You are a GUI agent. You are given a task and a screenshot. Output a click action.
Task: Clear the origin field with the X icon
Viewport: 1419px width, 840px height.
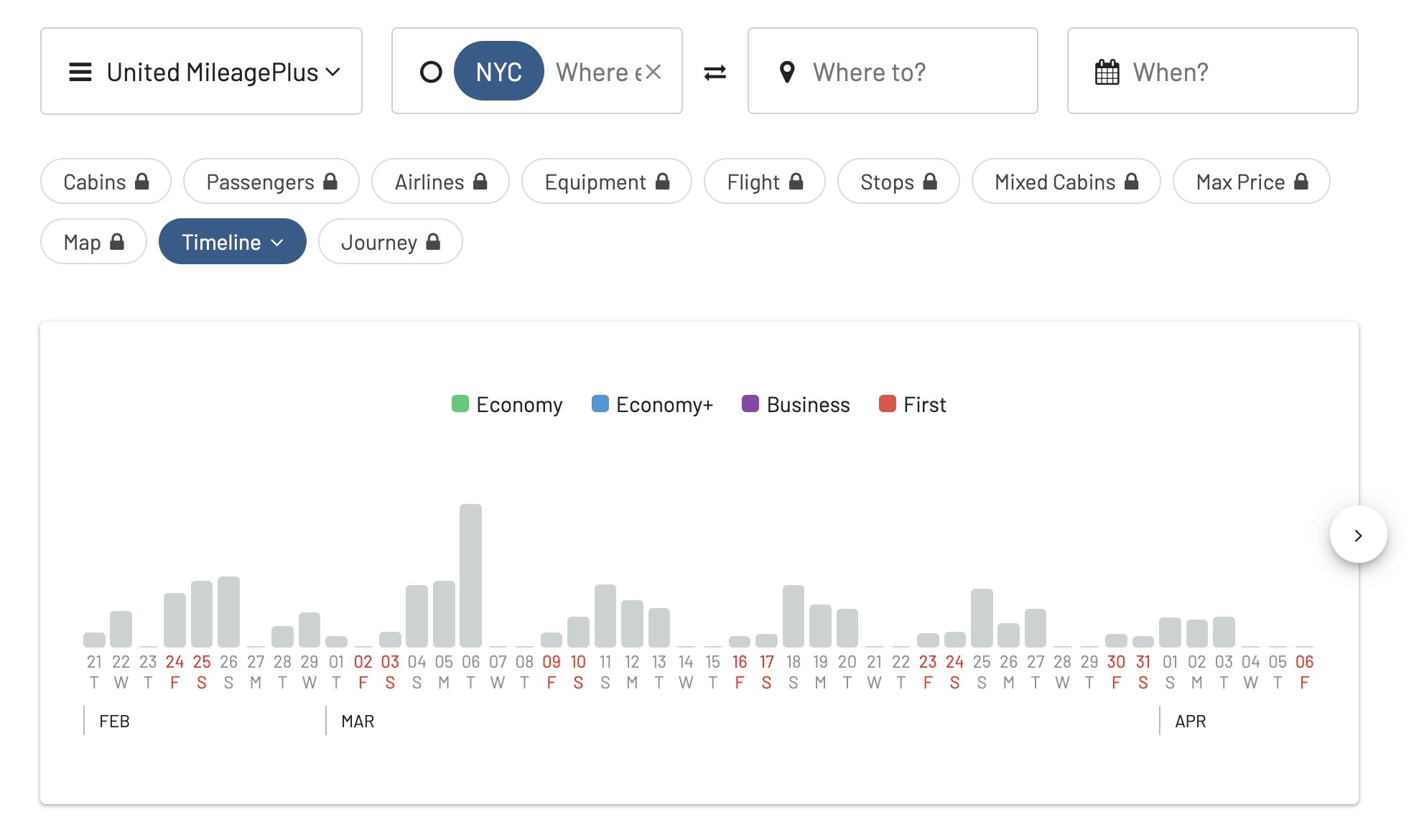653,72
